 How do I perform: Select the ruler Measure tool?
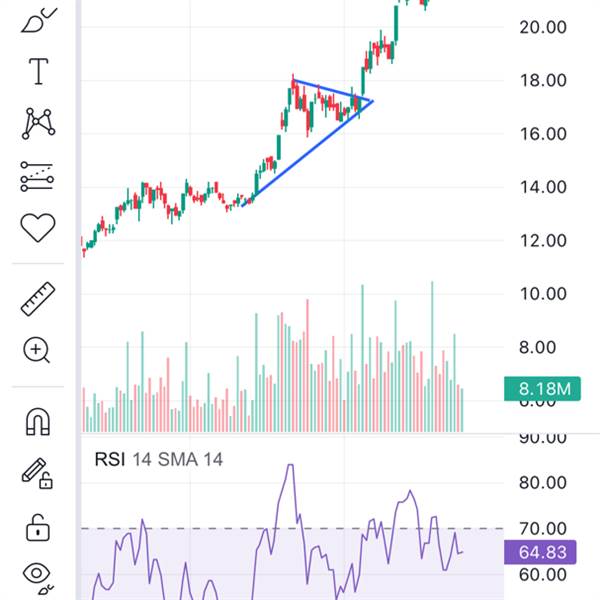tap(38, 299)
